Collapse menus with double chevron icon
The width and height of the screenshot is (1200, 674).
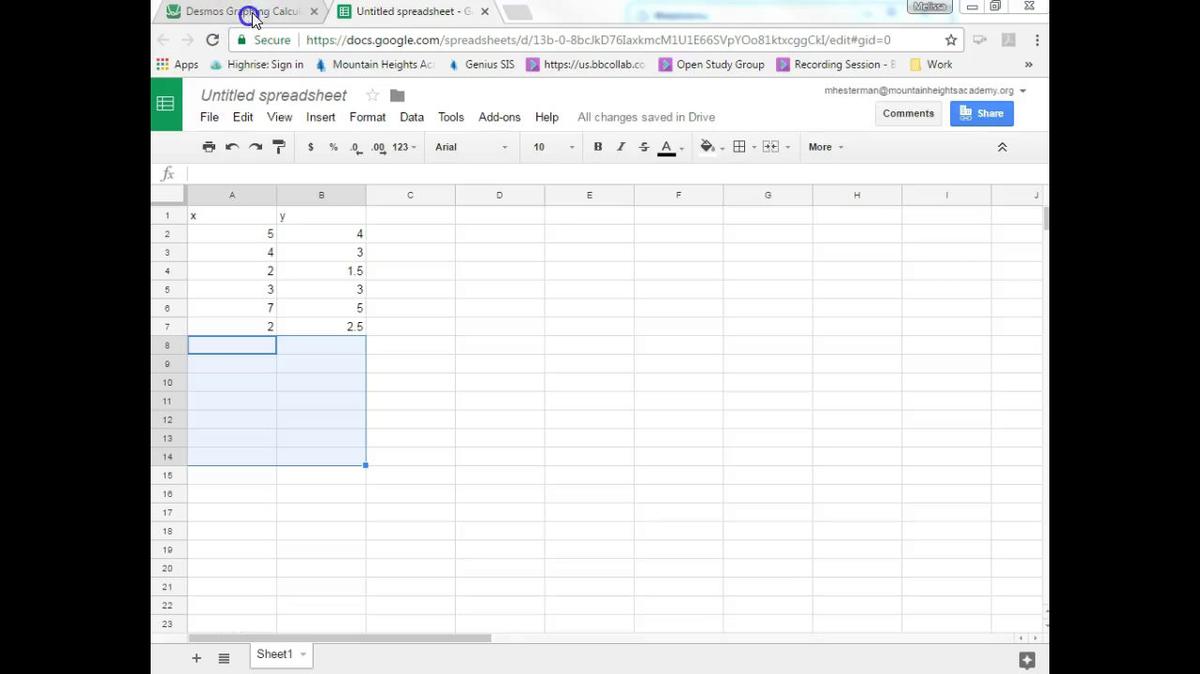1002,147
